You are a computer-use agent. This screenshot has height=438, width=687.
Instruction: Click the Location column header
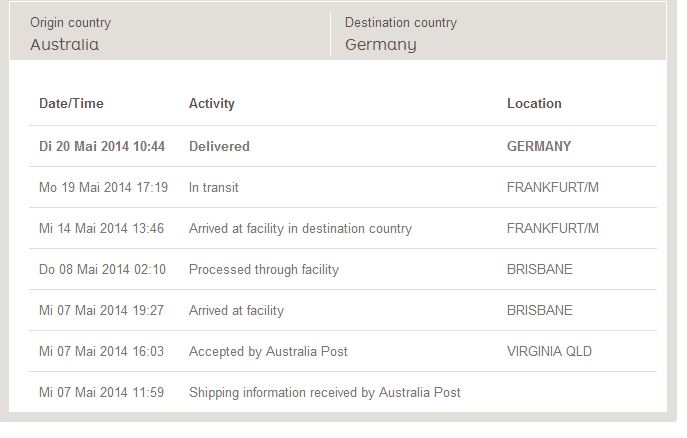click(x=534, y=104)
